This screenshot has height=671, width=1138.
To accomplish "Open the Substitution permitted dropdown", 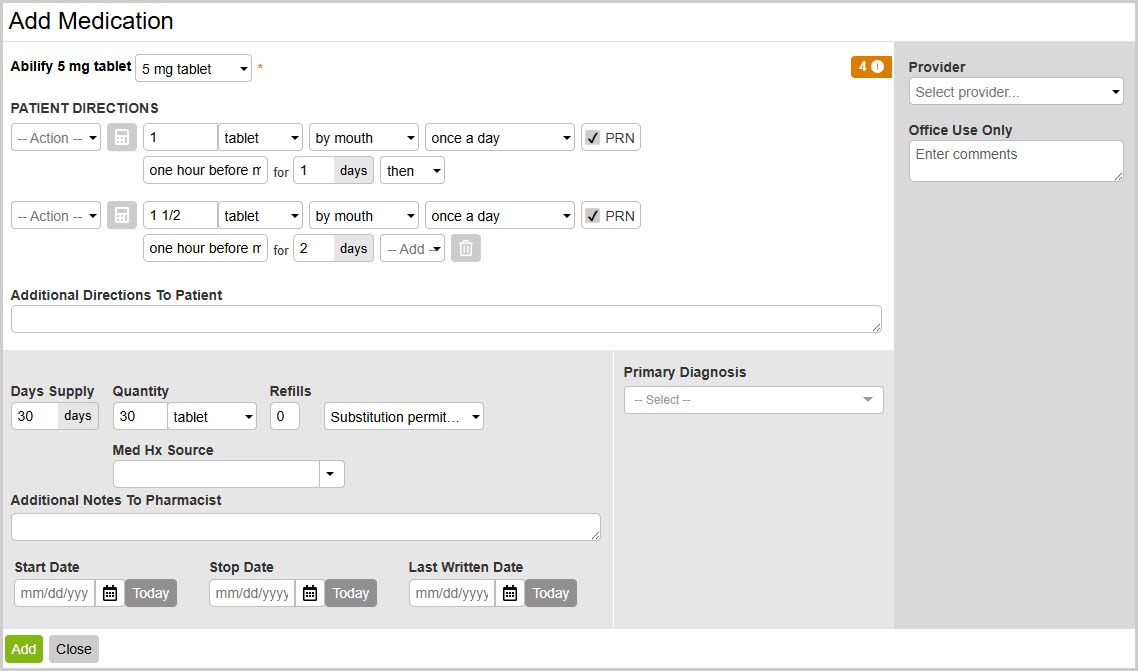I will pyautogui.click(x=404, y=416).
